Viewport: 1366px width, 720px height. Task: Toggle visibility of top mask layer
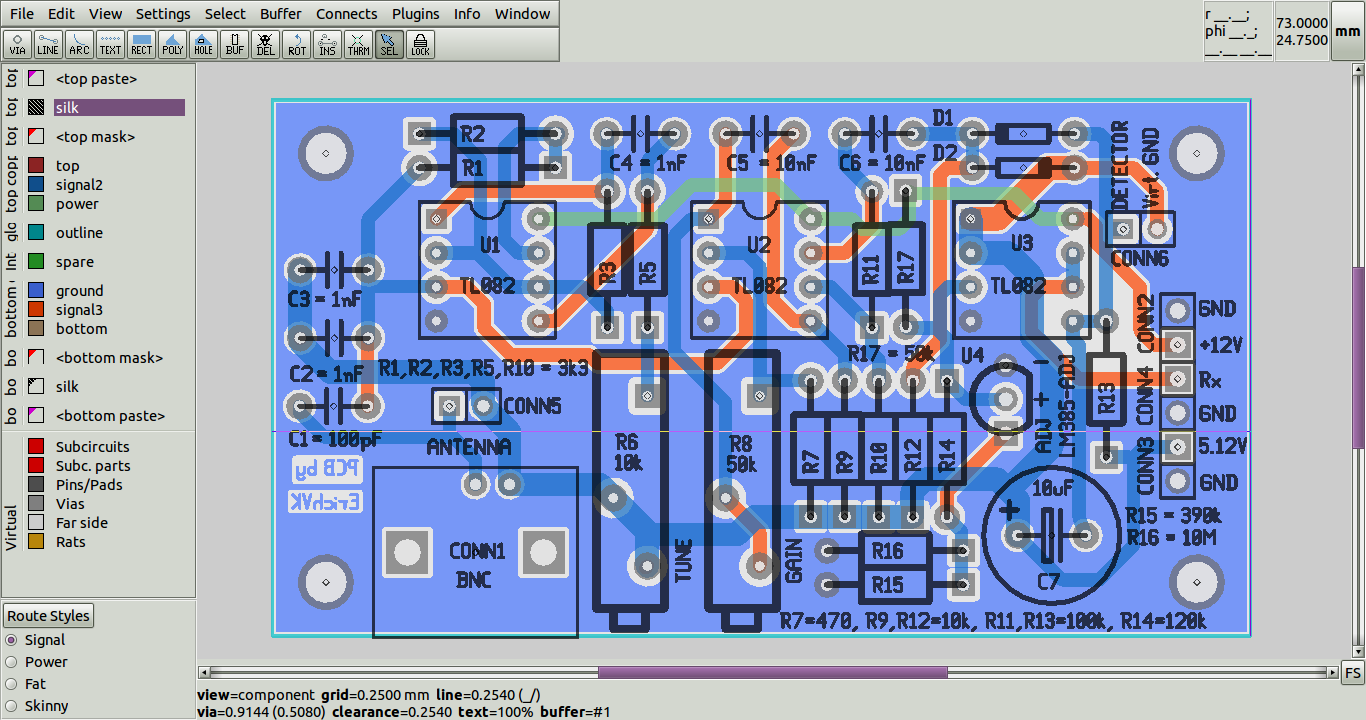(x=36, y=137)
